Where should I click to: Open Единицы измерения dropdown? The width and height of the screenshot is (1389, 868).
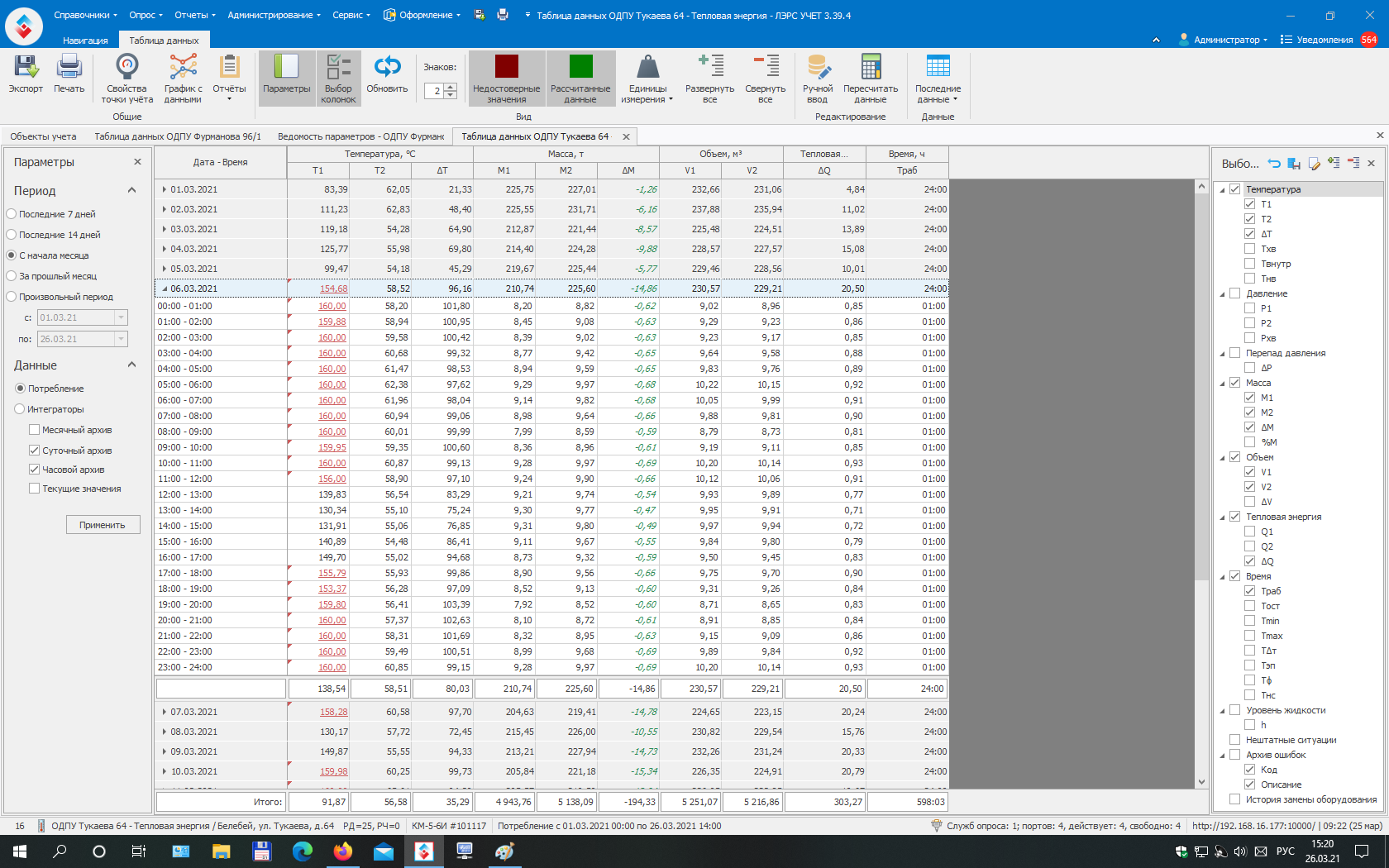pos(647,79)
